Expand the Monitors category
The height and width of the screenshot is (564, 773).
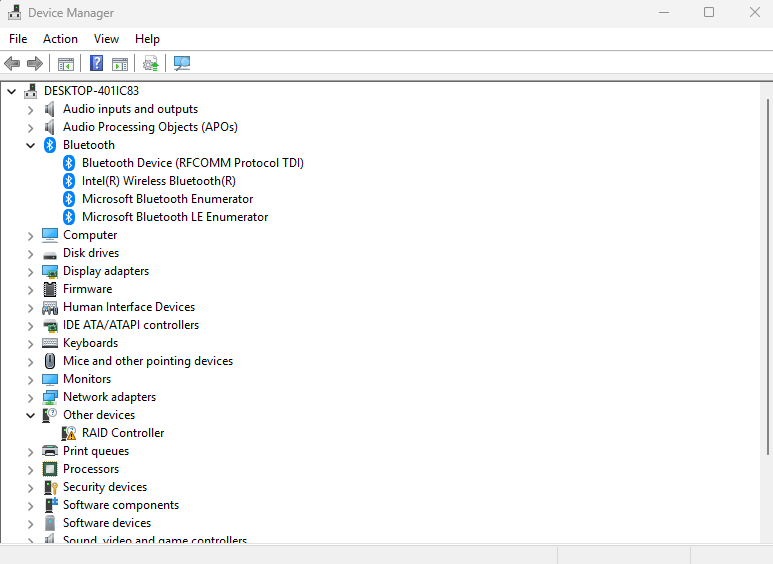(x=31, y=380)
